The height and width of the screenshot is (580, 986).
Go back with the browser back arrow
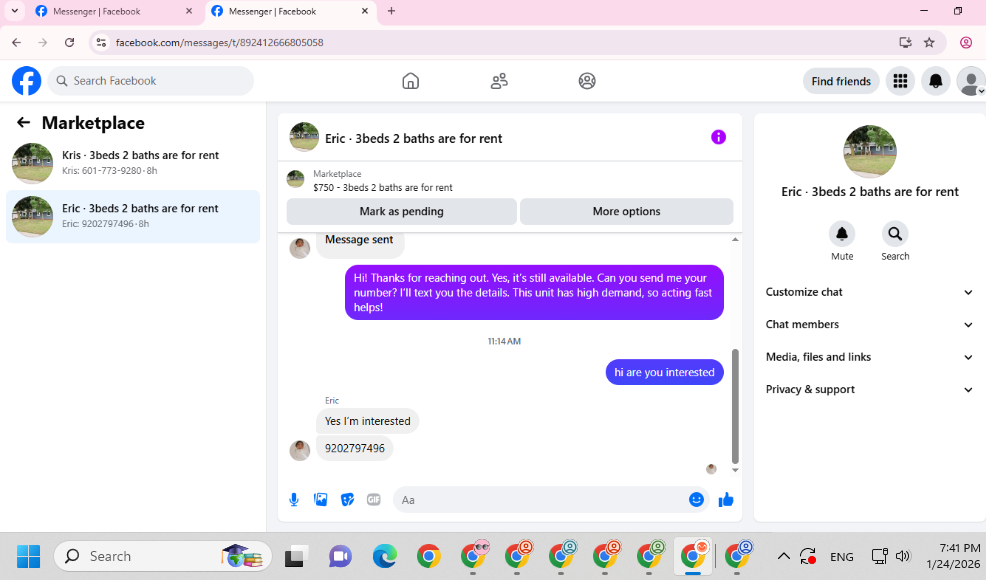(17, 43)
